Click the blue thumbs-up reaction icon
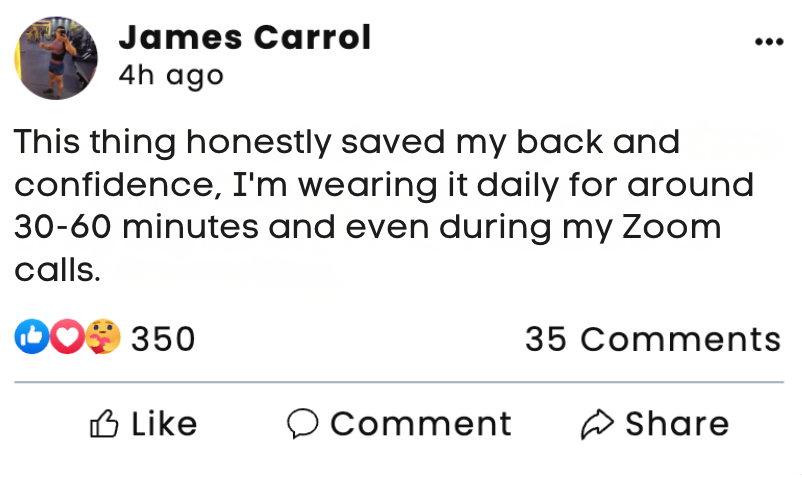Image resolution: width=802 pixels, height=484 pixels. click(x=29, y=338)
